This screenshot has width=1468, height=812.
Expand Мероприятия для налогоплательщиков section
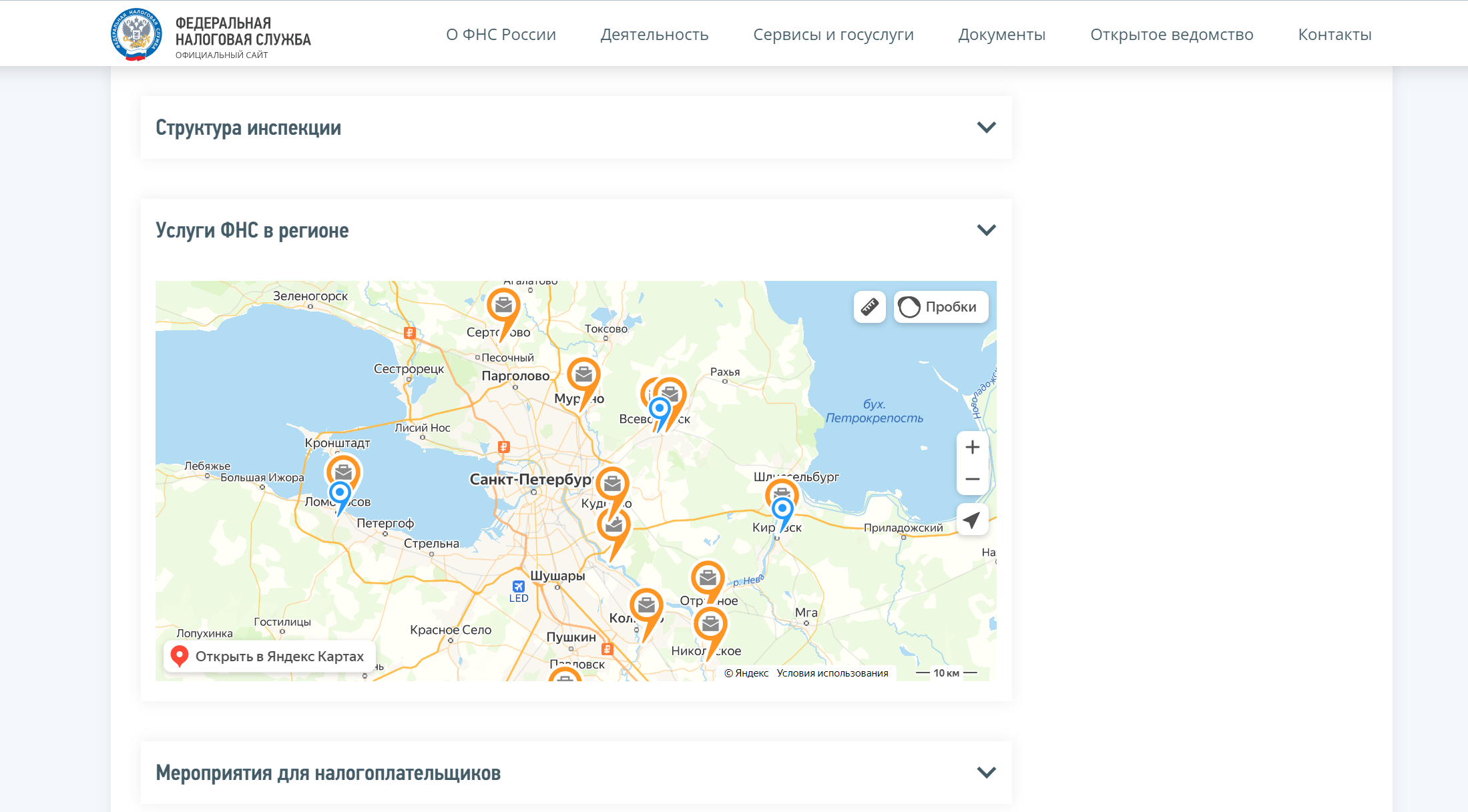point(576,773)
